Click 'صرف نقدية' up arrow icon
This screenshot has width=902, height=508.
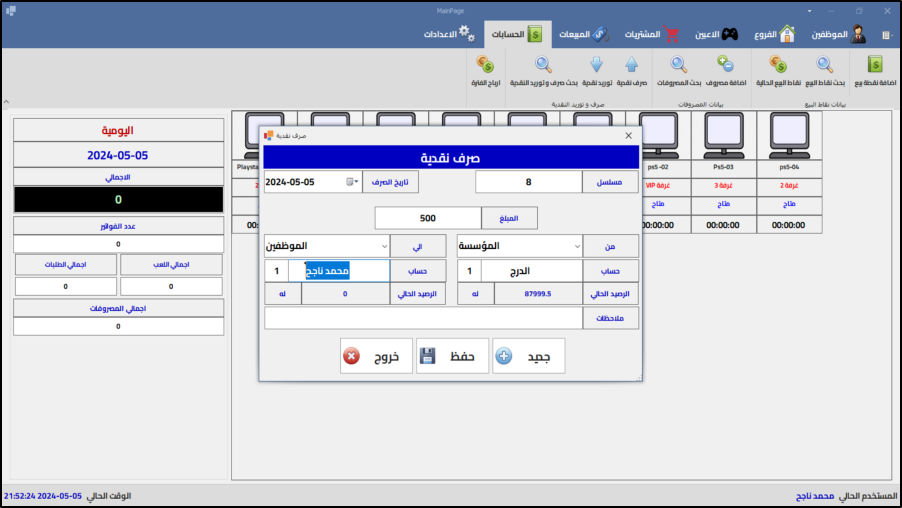pyautogui.click(x=630, y=68)
